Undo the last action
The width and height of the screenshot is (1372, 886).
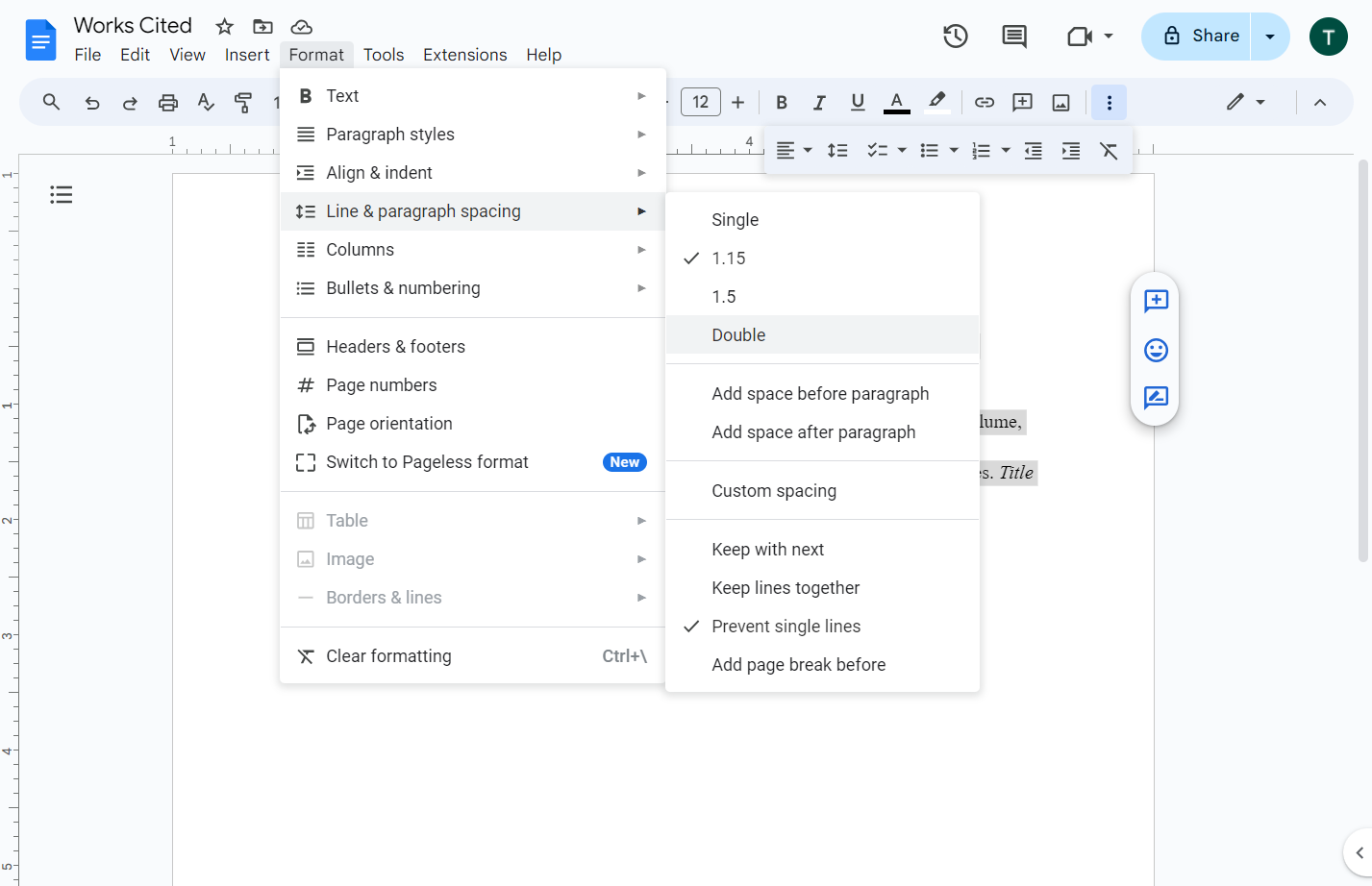[91, 102]
